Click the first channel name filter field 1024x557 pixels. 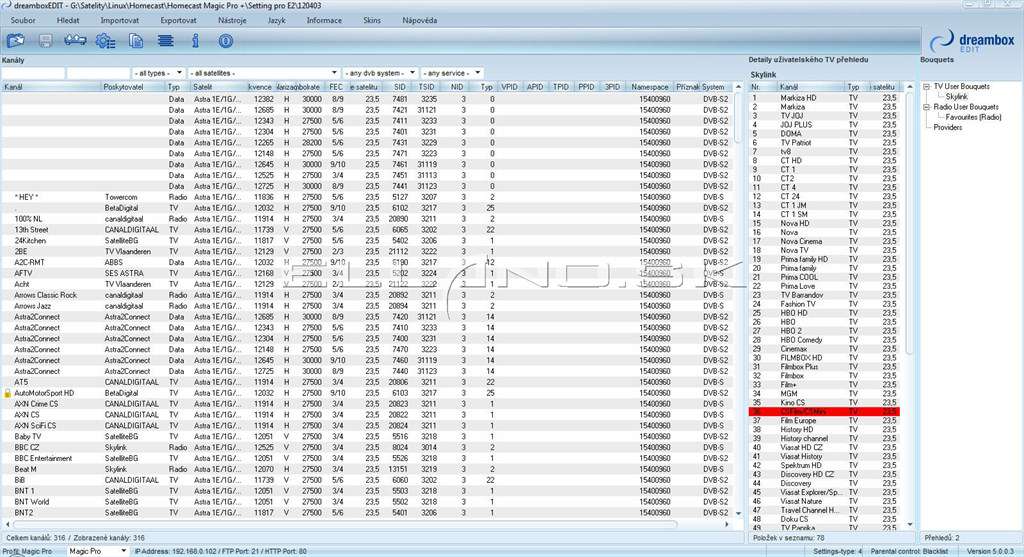(x=33, y=73)
